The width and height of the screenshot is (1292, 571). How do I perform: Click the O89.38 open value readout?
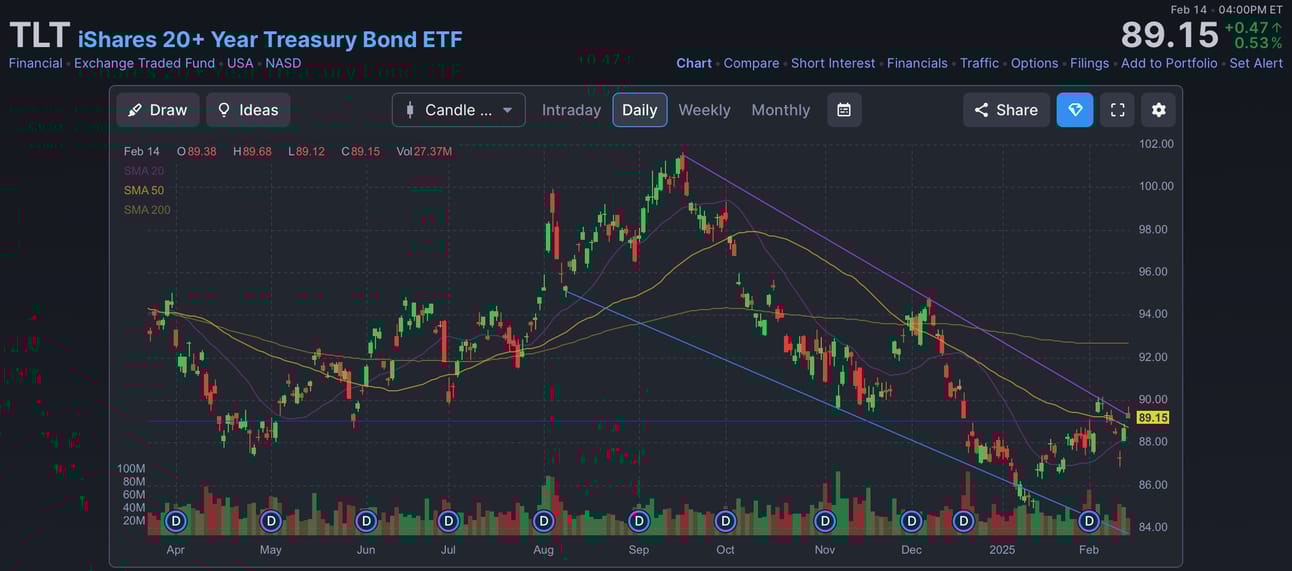pos(196,152)
